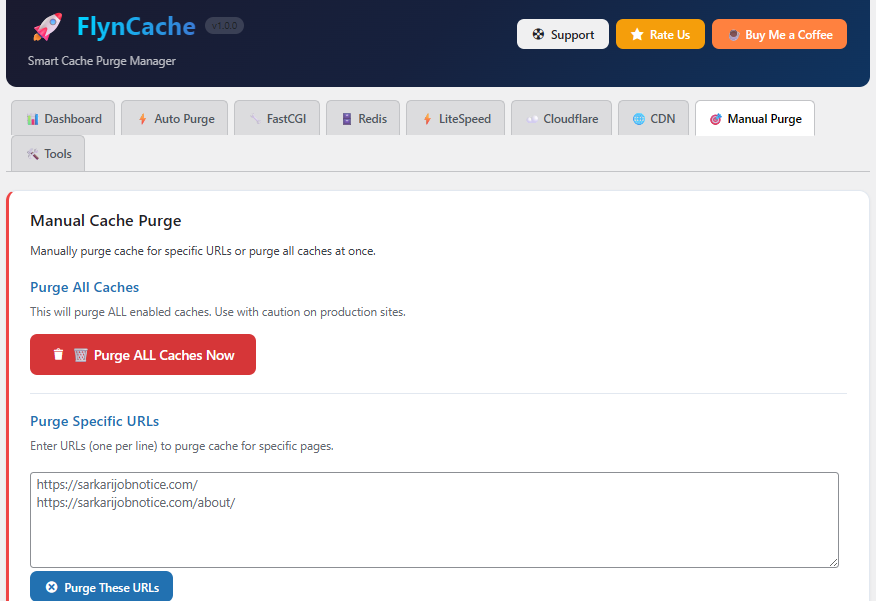Click the Dashboard bar chart icon
Image resolution: width=876 pixels, height=601 pixels.
(x=32, y=119)
